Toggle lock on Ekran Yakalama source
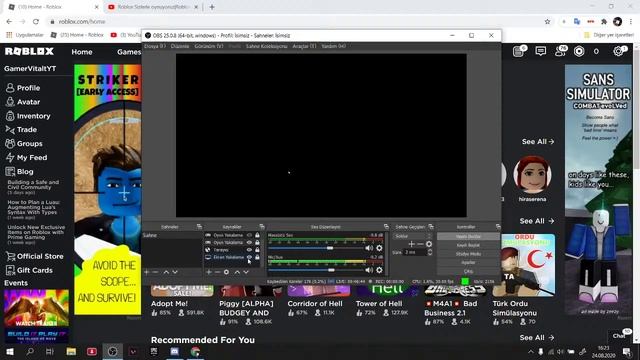 click(257, 257)
